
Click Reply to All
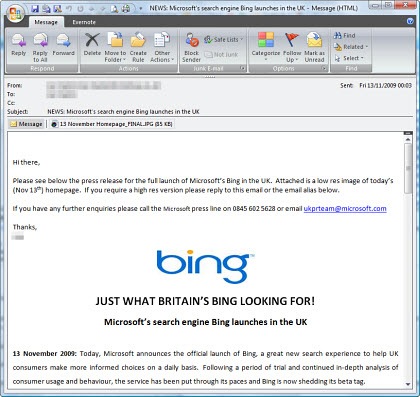(x=40, y=47)
